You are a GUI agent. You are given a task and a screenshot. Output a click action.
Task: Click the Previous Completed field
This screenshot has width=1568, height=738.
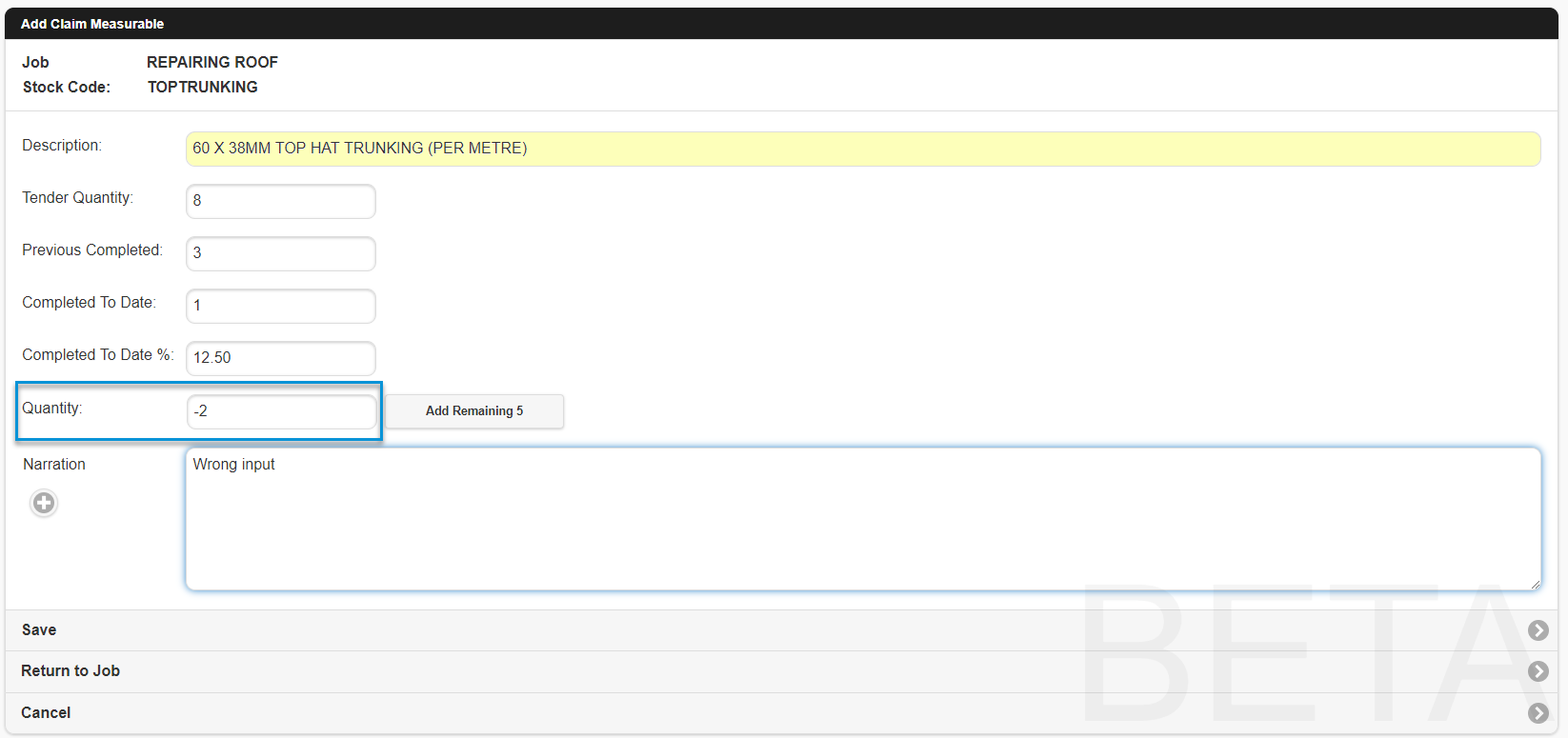[281, 253]
